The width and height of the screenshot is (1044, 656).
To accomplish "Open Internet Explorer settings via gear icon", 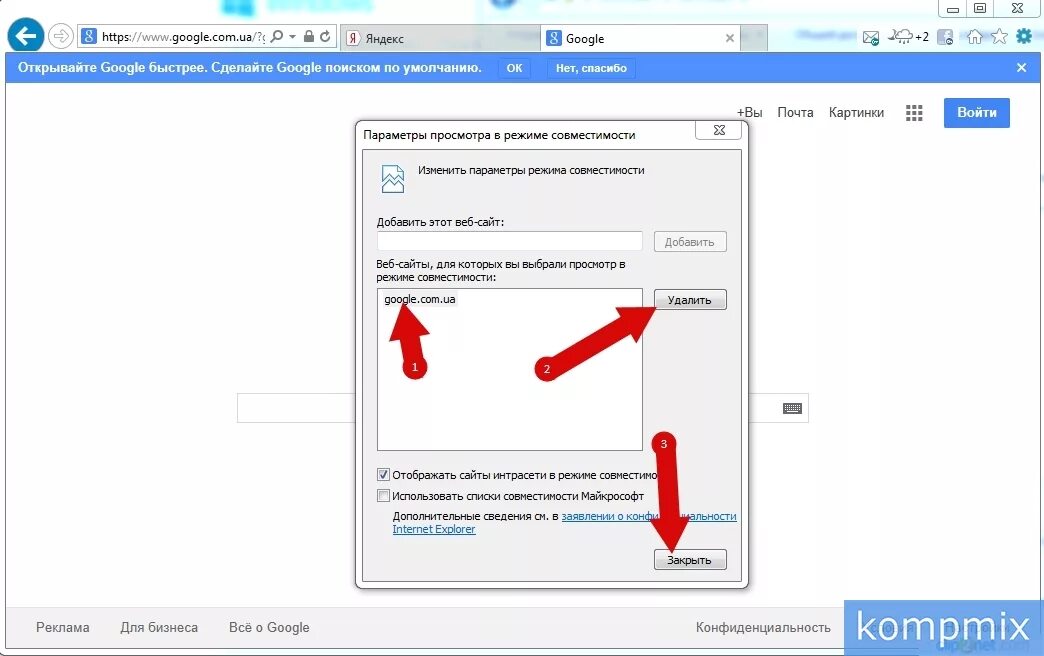I will coord(1022,35).
